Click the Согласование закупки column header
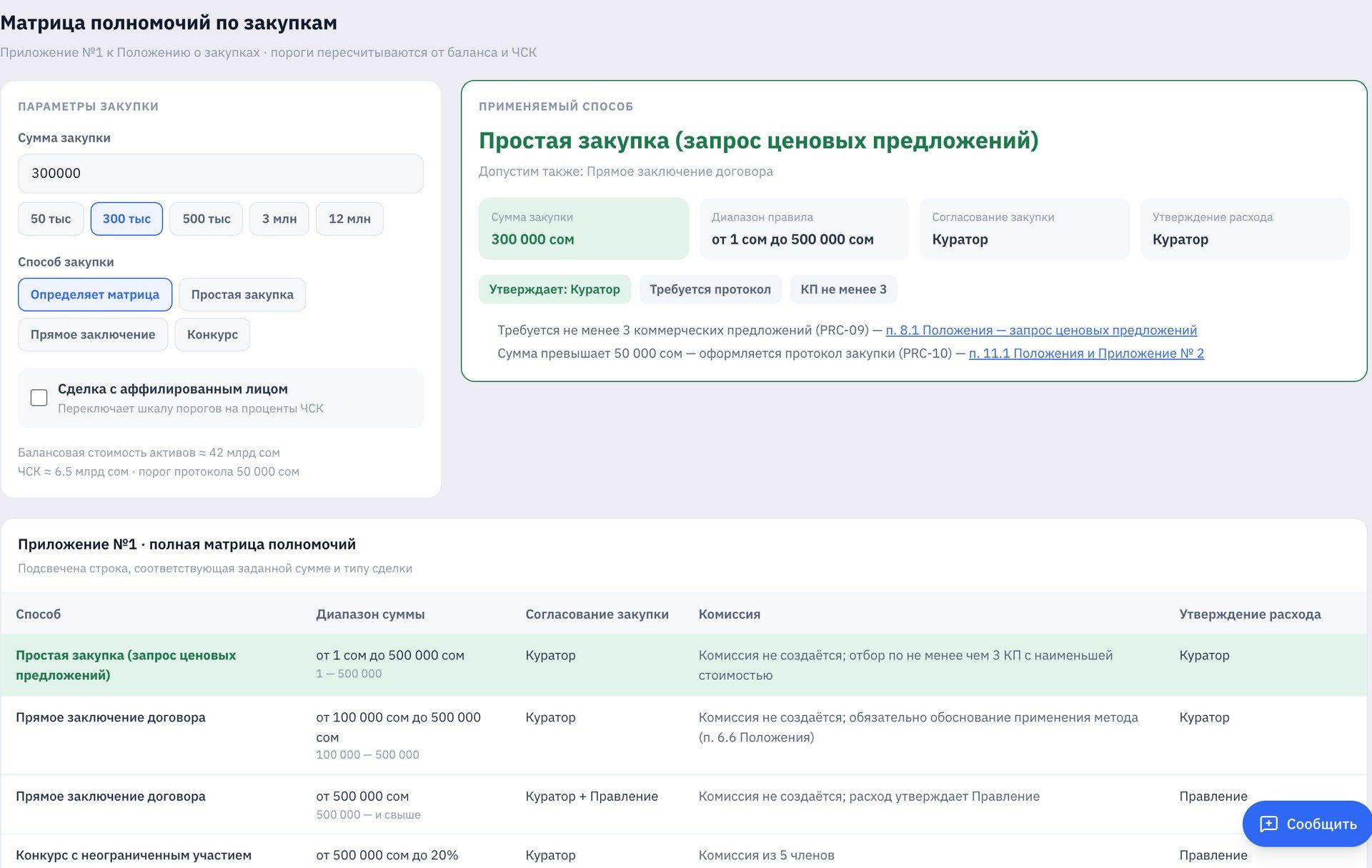 (x=597, y=614)
